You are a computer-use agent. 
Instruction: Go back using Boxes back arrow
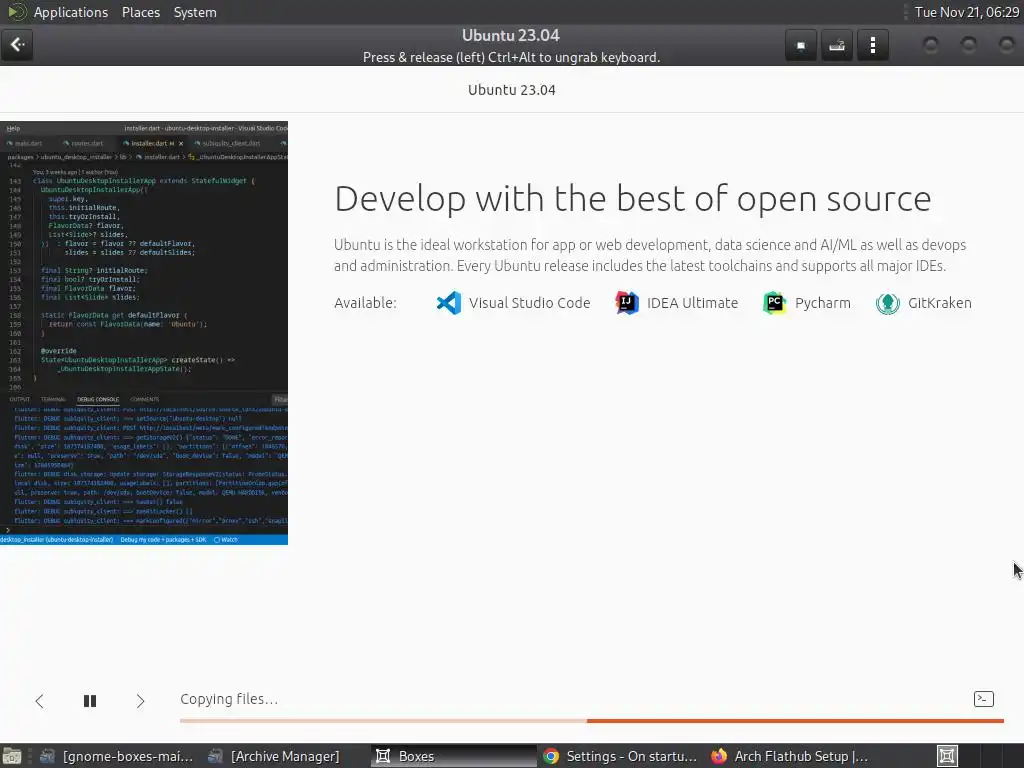point(17,45)
